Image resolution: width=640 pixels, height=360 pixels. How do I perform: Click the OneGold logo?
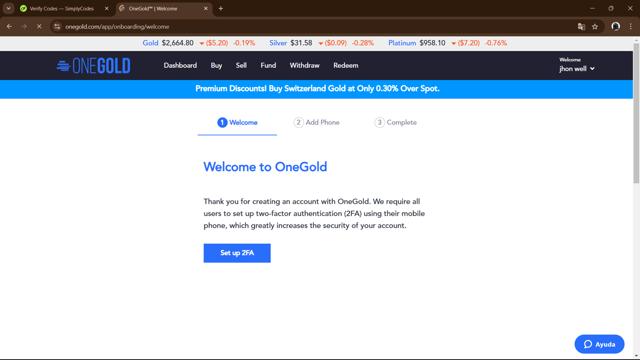pos(93,66)
